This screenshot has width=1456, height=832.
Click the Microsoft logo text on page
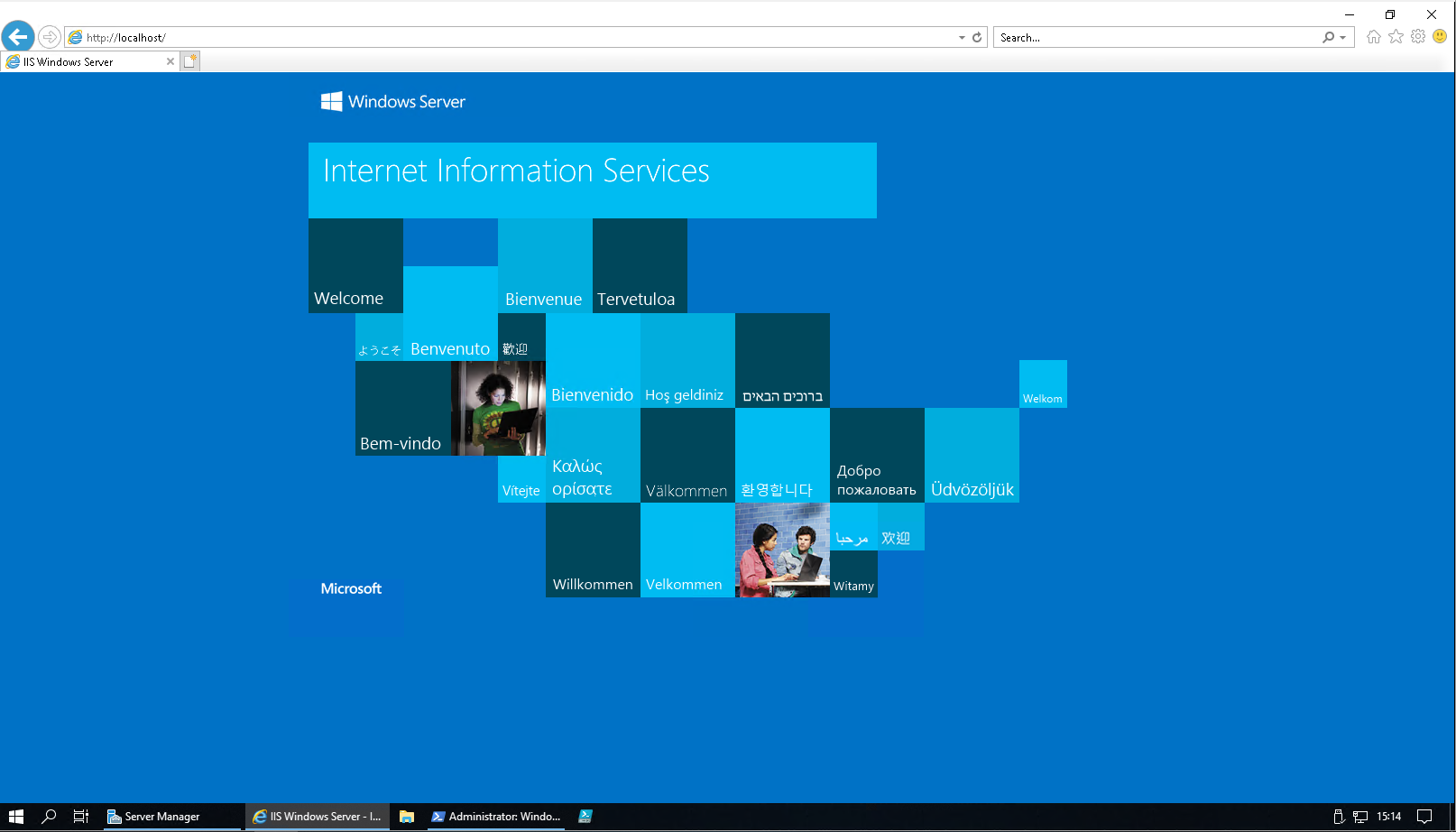pyautogui.click(x=351, y=588)
